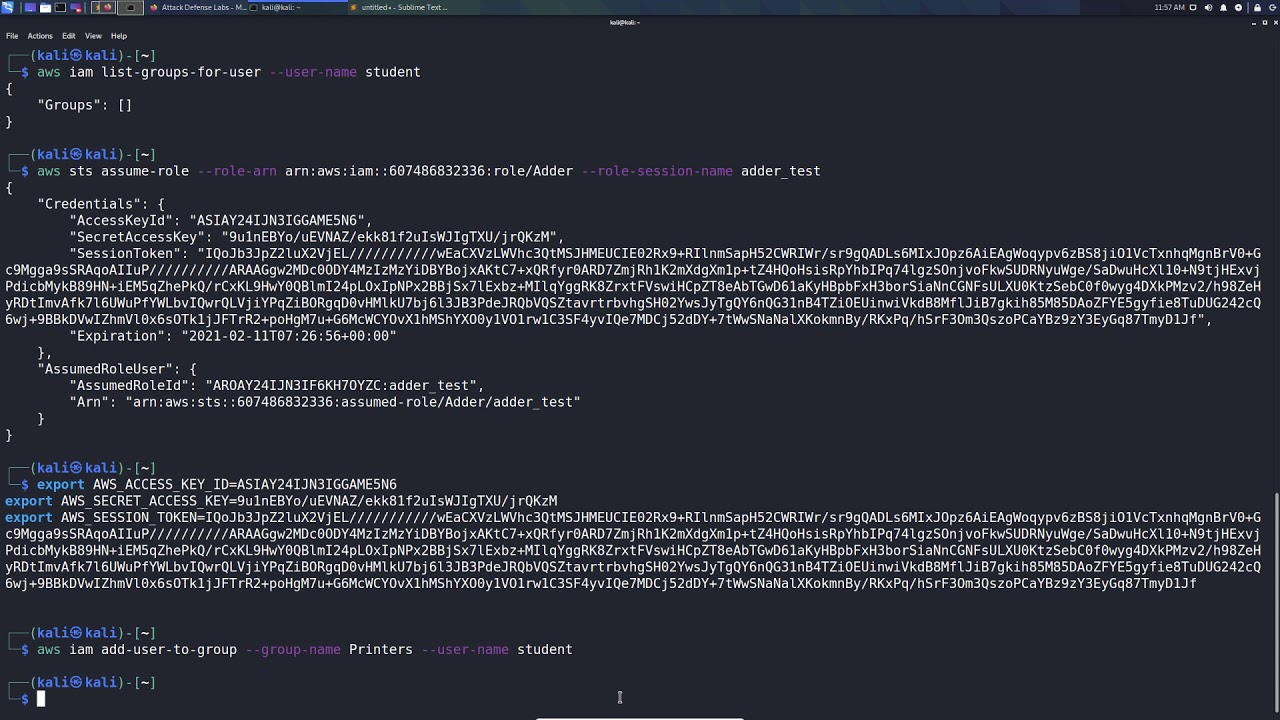The image size is (1280, 720).
Task: Maximize the terminal window
Action: [x=1265, y=22]
